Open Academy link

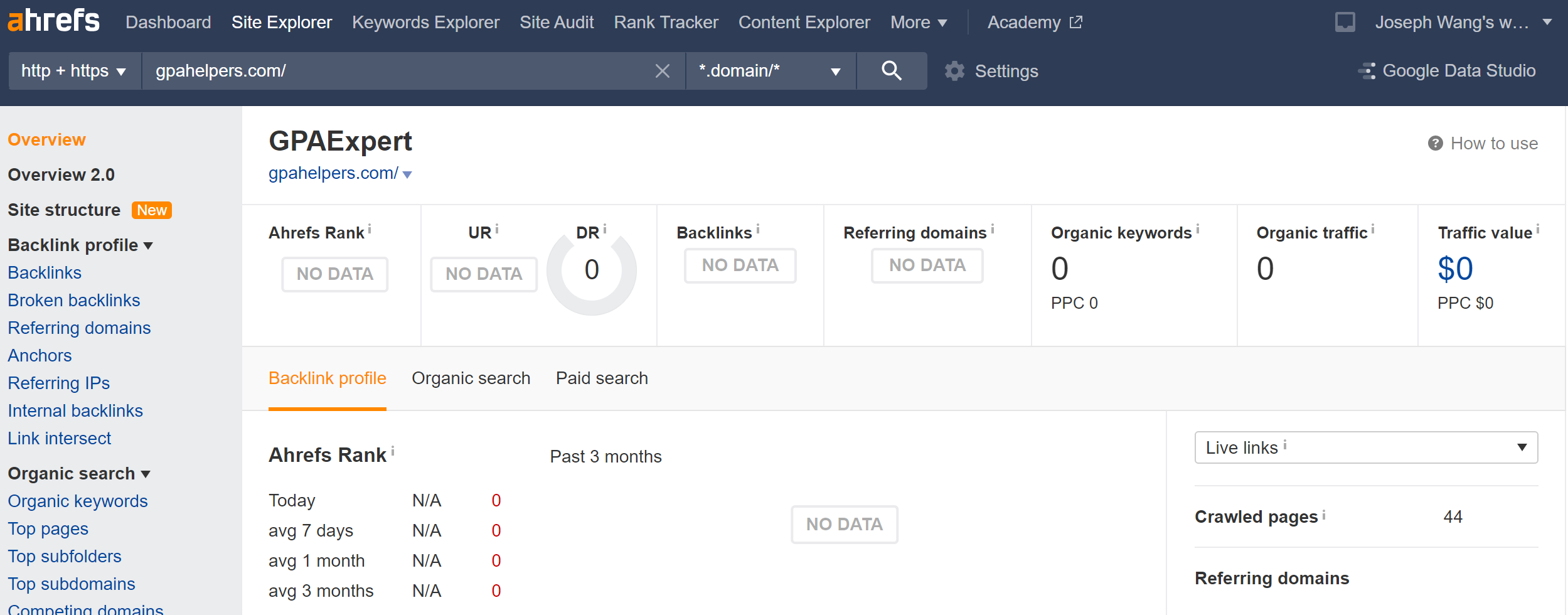[1024, 22]
